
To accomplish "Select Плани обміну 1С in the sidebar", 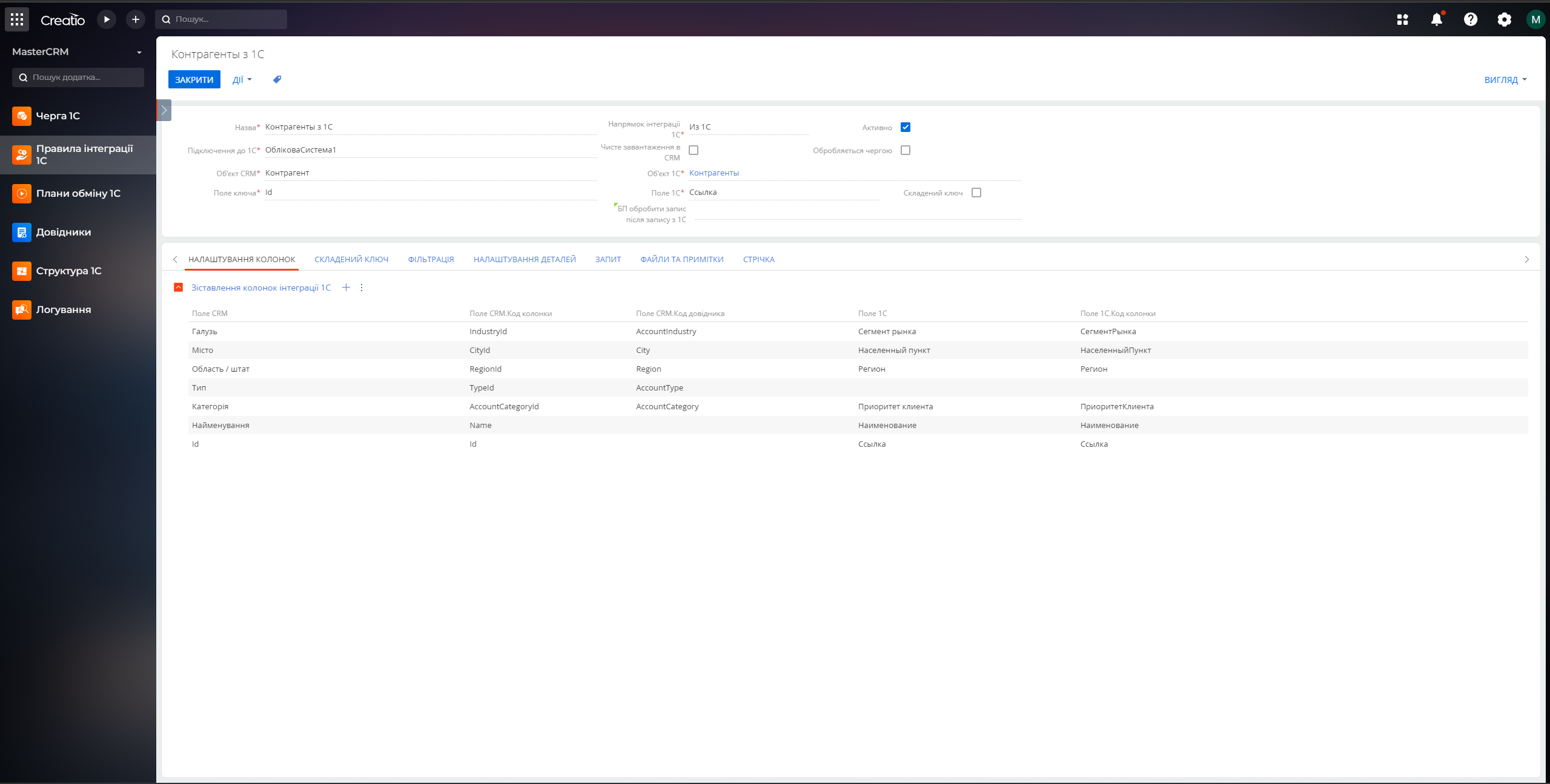I will click(x=78, y=193).
